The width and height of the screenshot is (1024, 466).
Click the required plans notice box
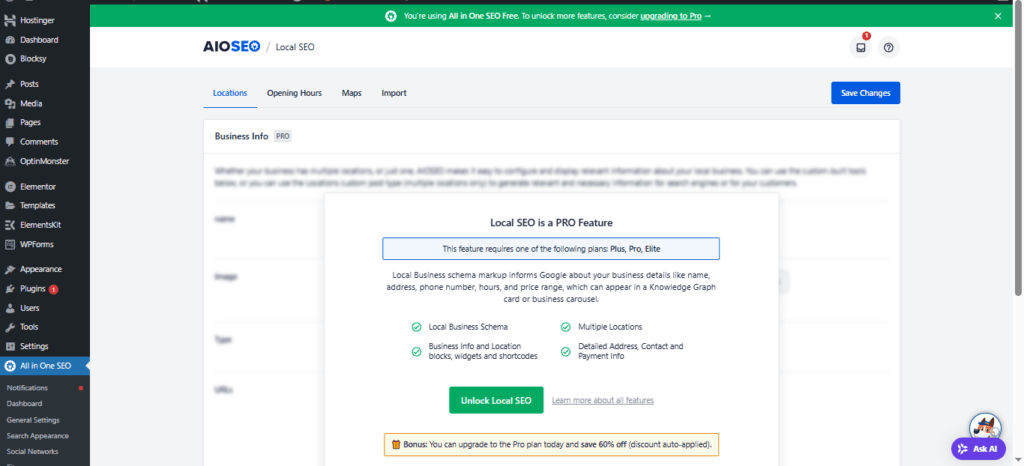click(x=551, y=249)
